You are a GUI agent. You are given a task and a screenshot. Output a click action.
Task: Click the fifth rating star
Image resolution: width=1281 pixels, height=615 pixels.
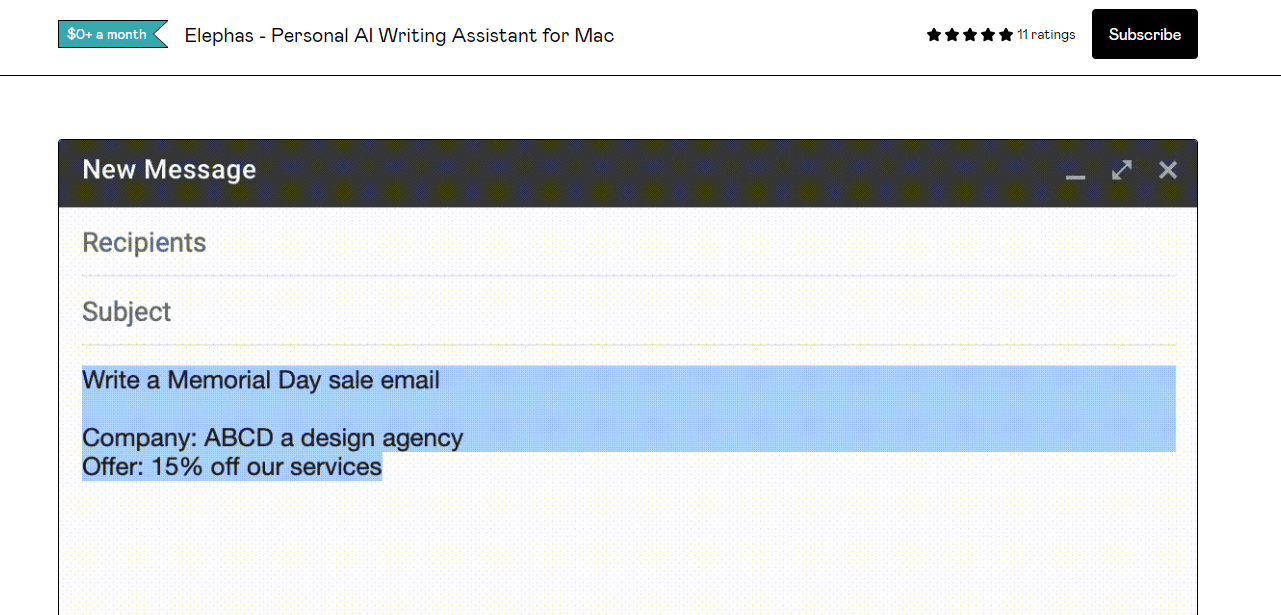point(1006,35)
